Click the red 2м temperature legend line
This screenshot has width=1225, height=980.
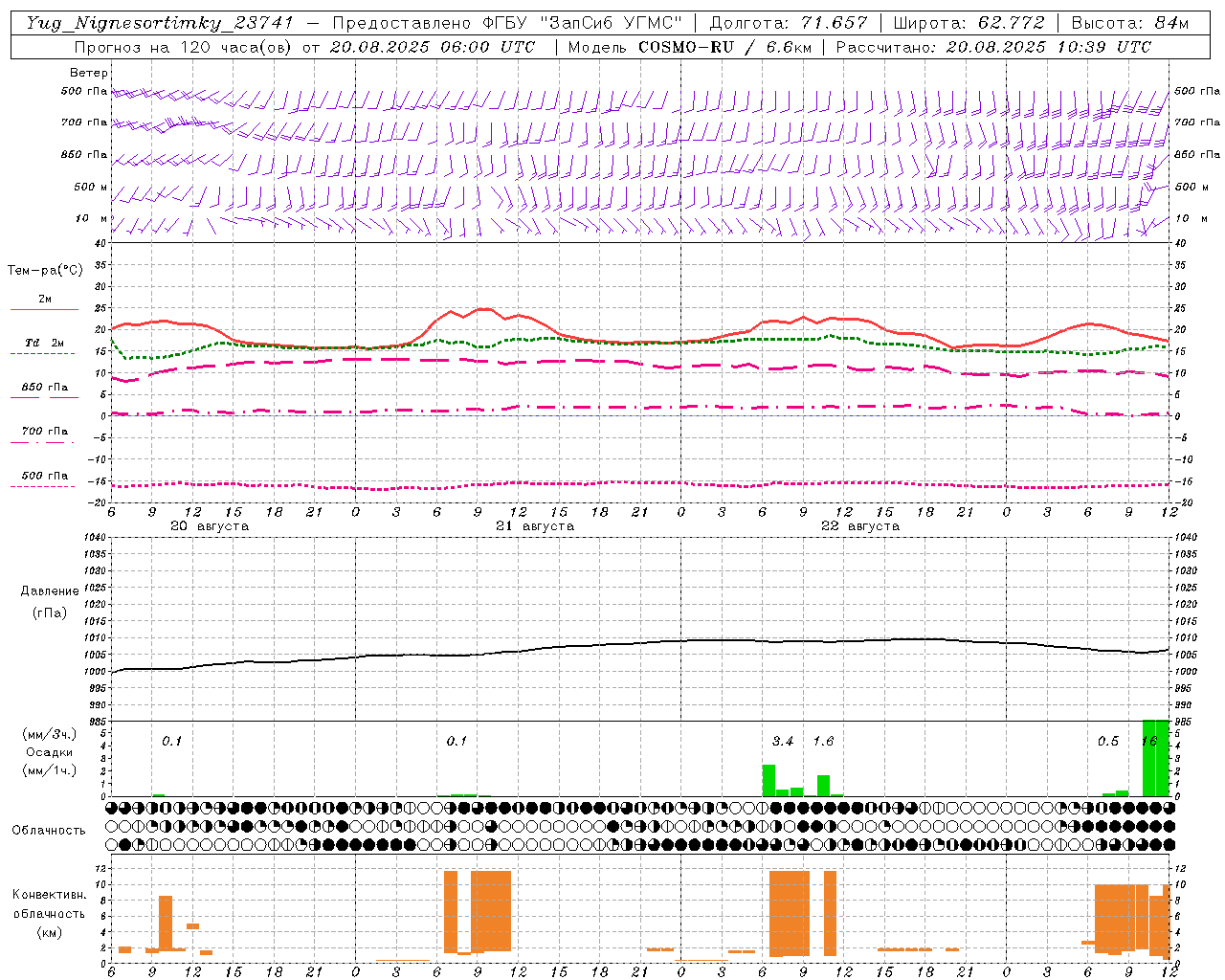click(x=45, y=309)
